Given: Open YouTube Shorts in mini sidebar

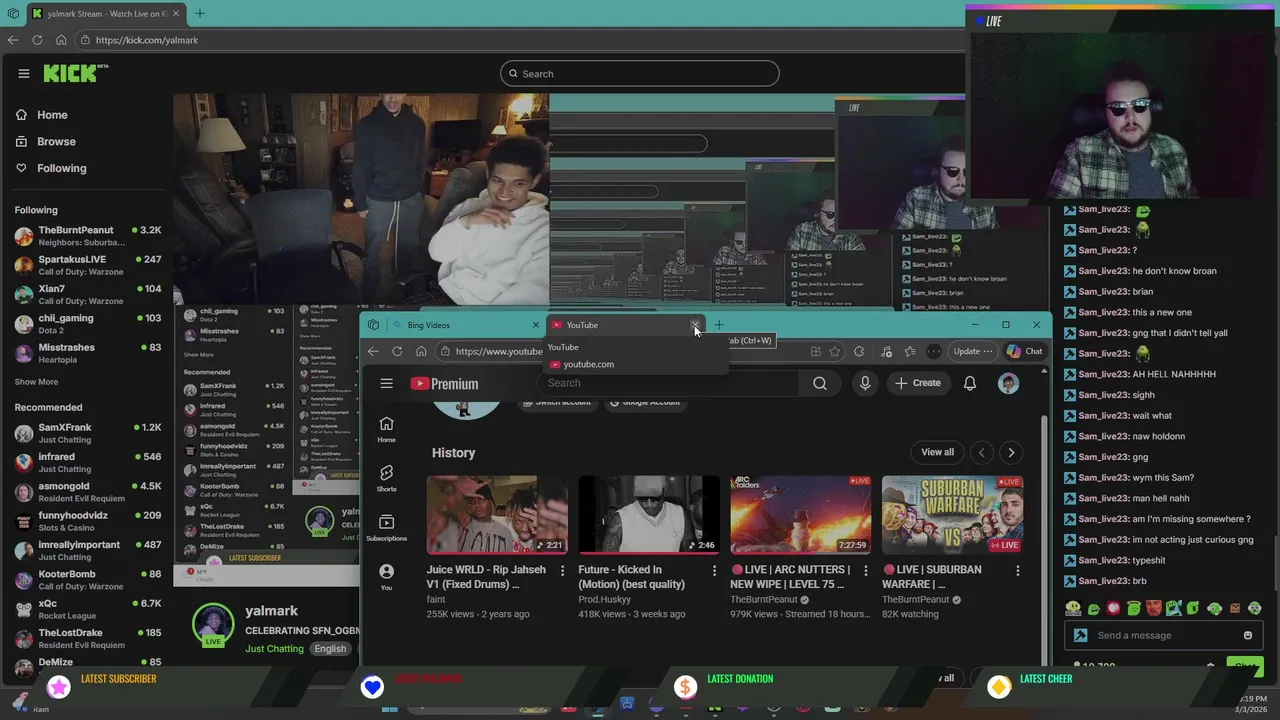Looking at the screenshot, I should [x=386, y=479].
